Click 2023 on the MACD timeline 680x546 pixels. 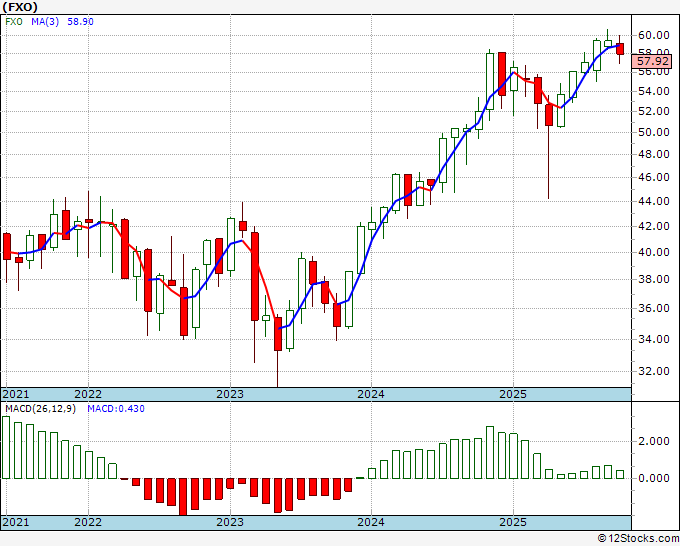pos(230,522)
